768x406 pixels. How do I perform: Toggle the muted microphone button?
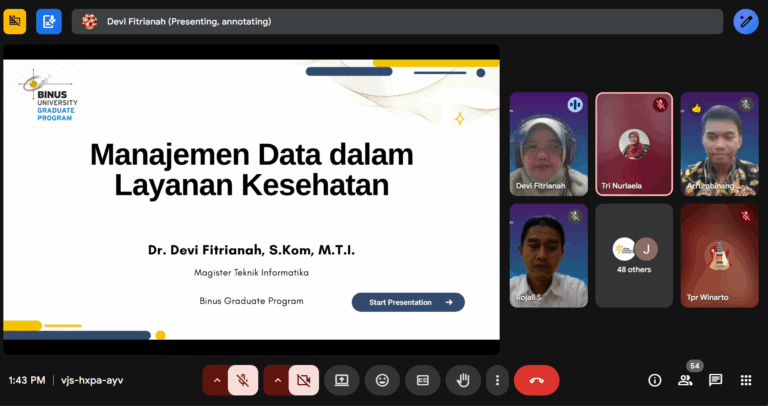[x=242, y=380]
